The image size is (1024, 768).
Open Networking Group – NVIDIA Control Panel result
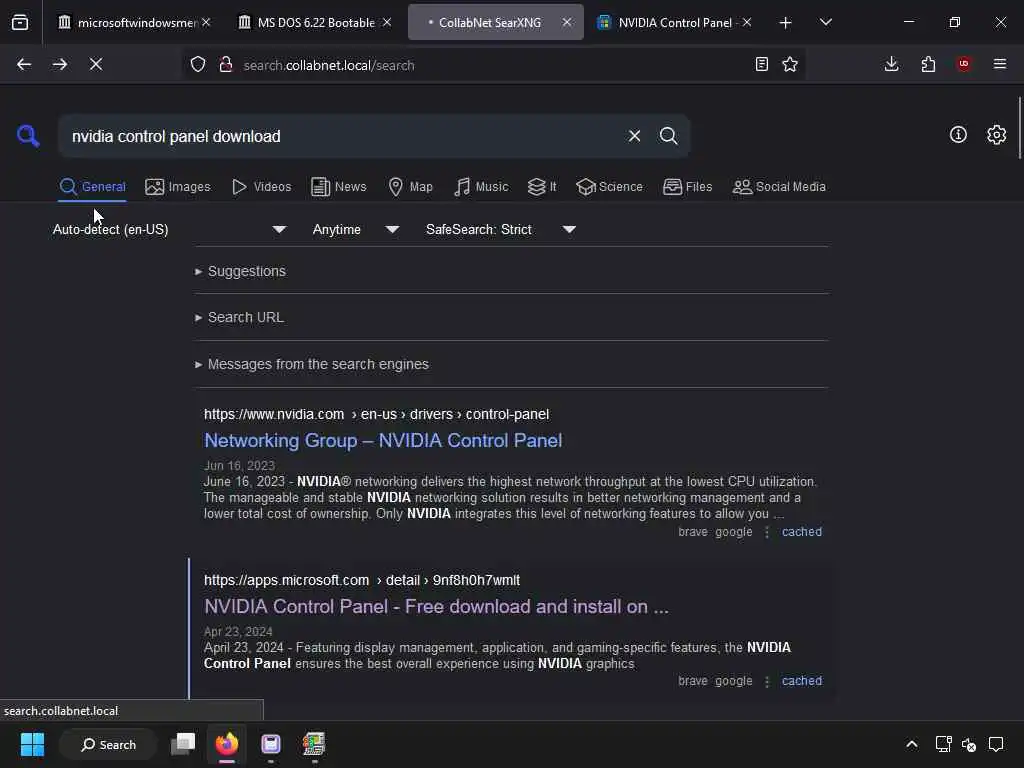click(383, 440)
